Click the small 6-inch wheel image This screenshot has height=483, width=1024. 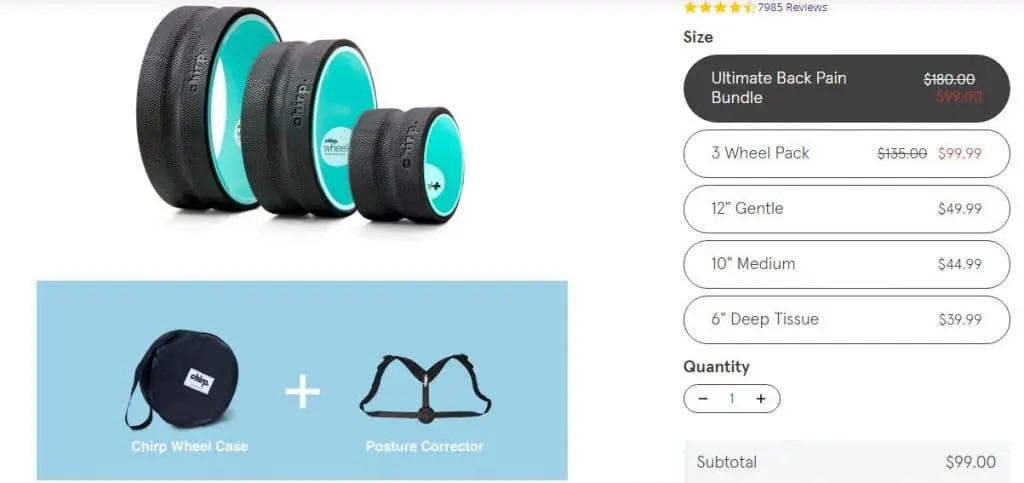click(406, 165)
